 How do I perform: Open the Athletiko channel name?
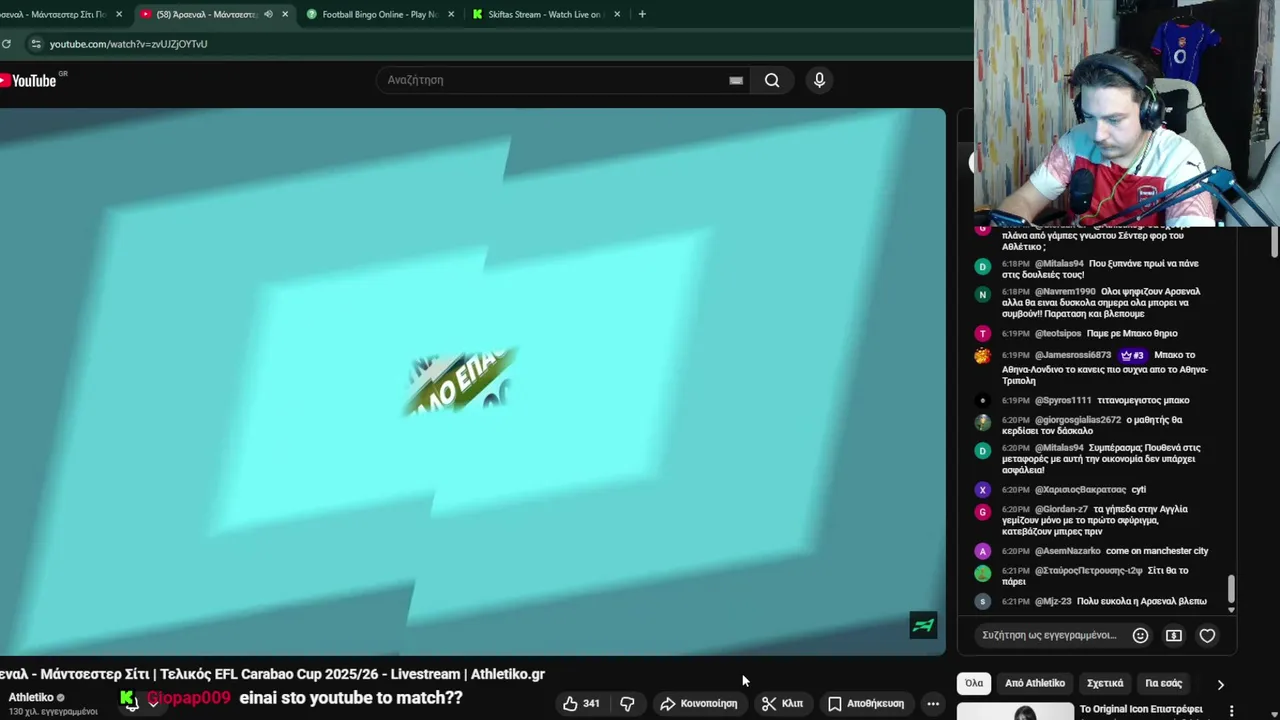click(x=31, y=697)
